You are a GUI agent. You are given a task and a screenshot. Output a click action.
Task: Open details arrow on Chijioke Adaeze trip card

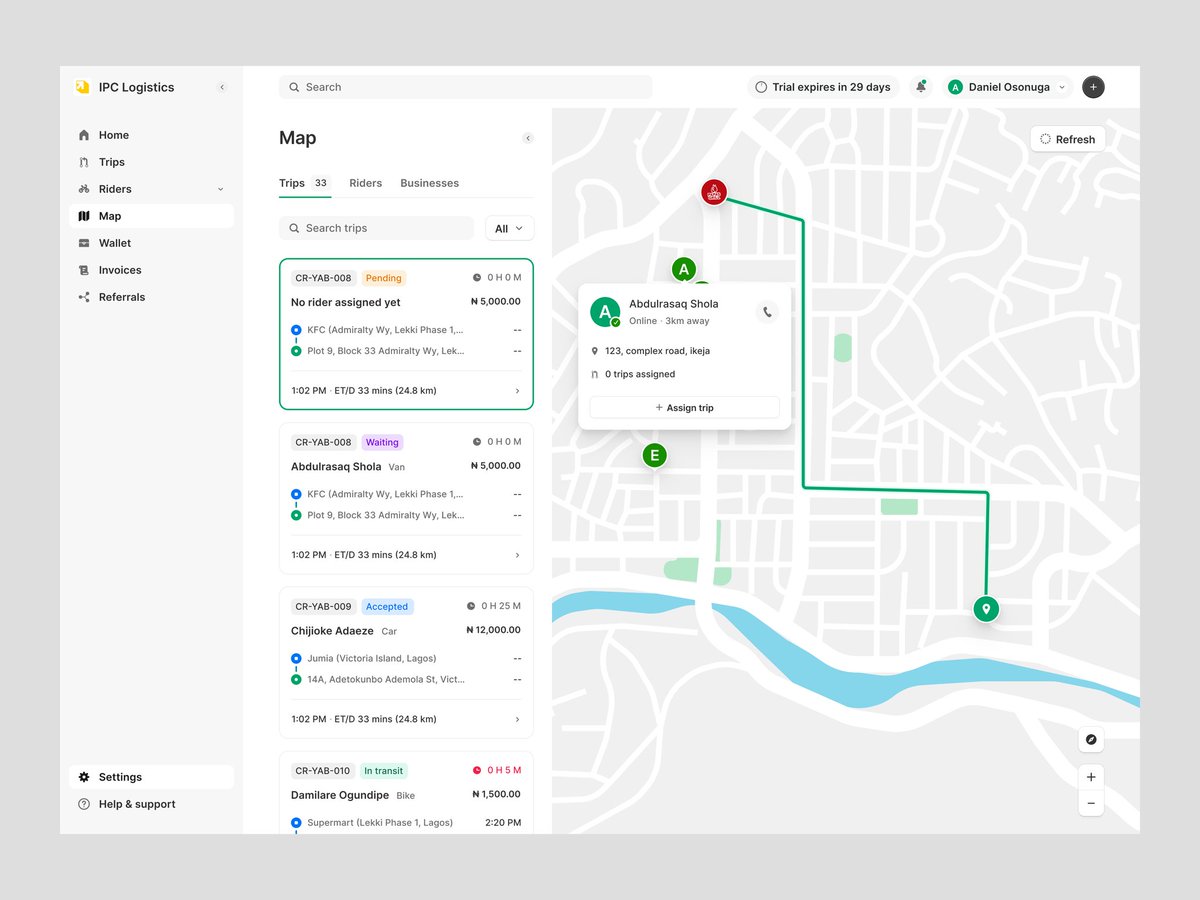tap(517, 719)
